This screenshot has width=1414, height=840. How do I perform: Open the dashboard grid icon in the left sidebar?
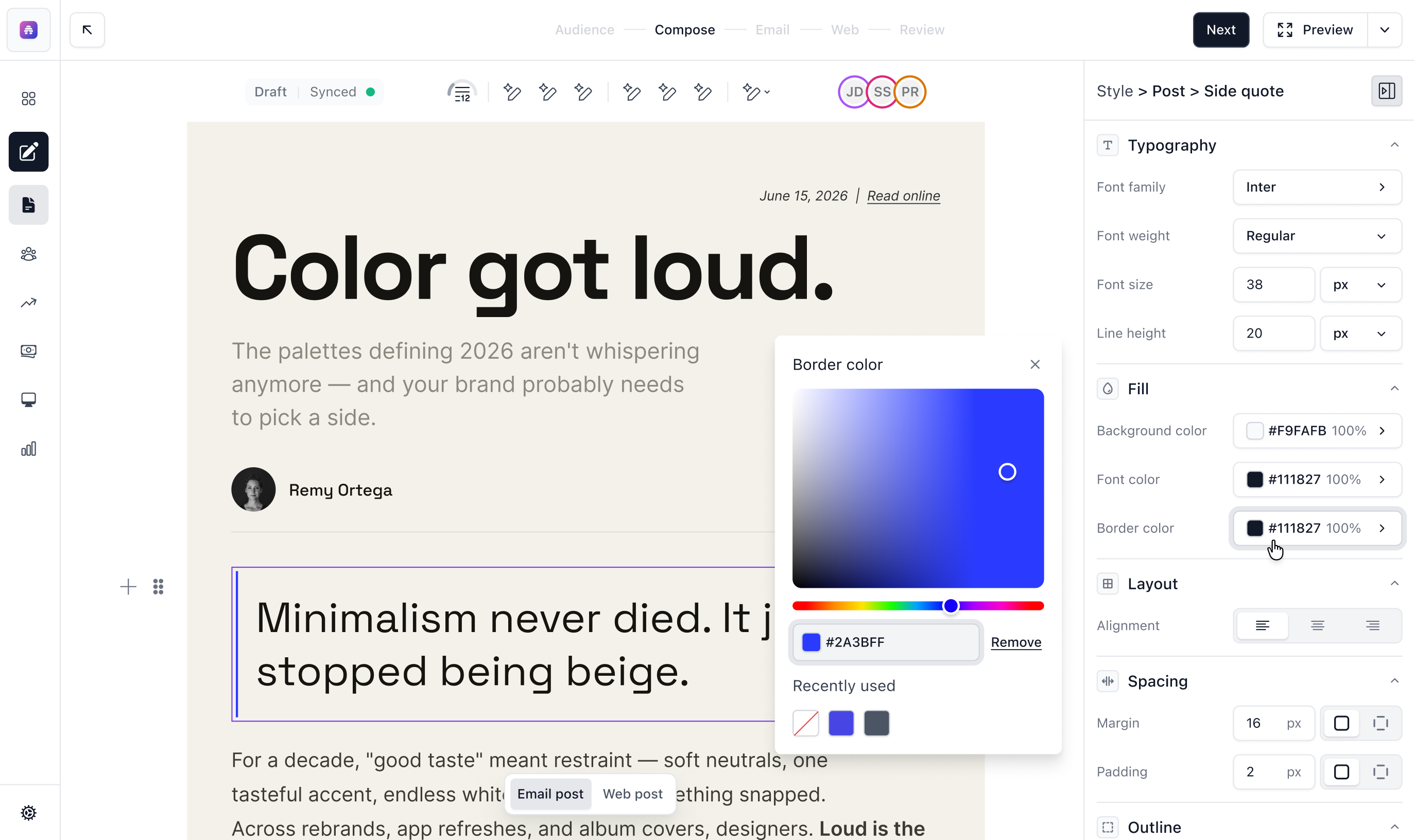pos(28,99)
